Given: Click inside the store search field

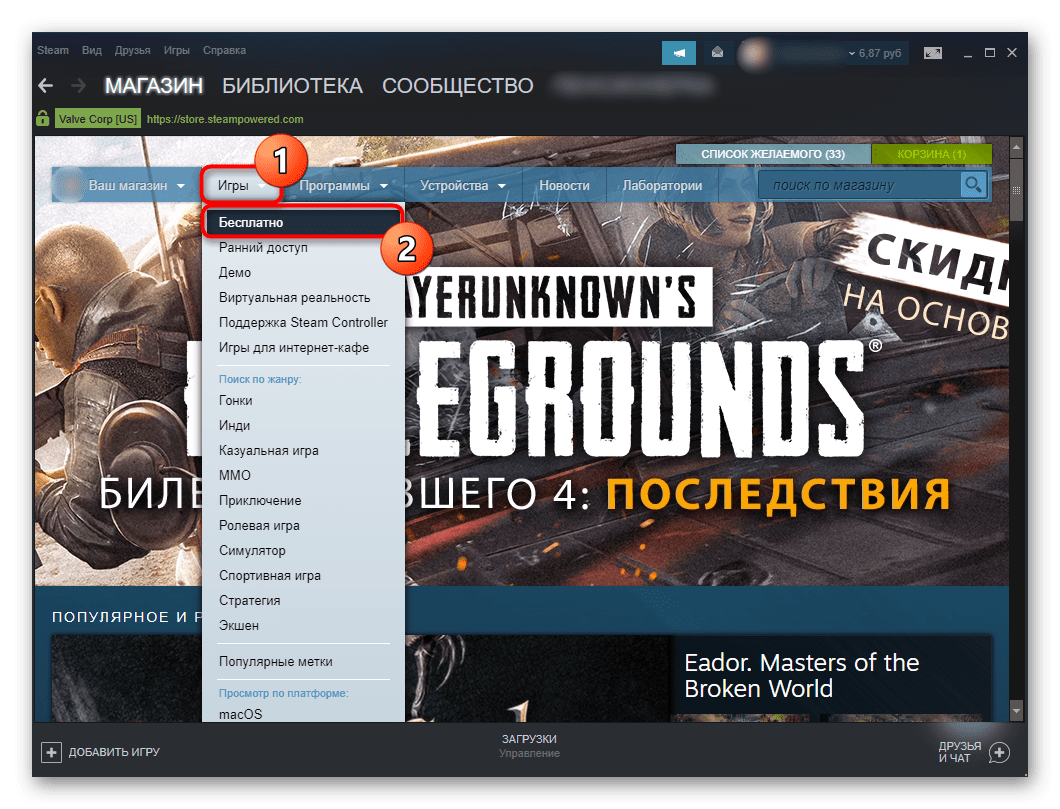Looking at the screenshot, I should point(858,185).
